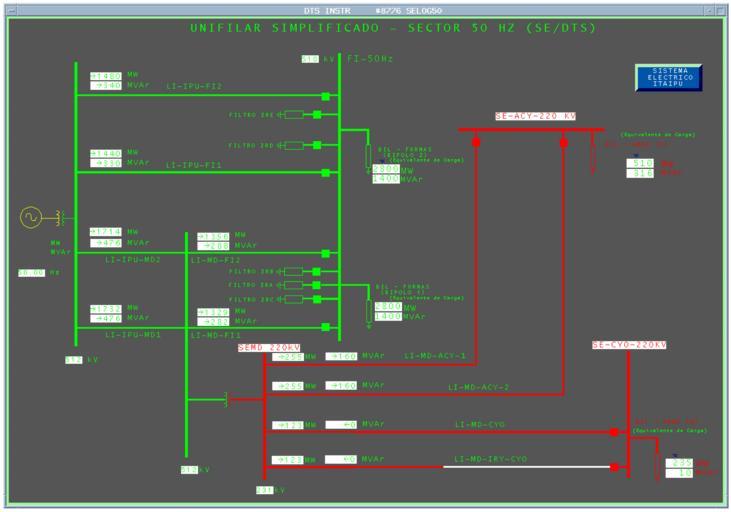Click the transformer linking green and red buses

point(226,400)
